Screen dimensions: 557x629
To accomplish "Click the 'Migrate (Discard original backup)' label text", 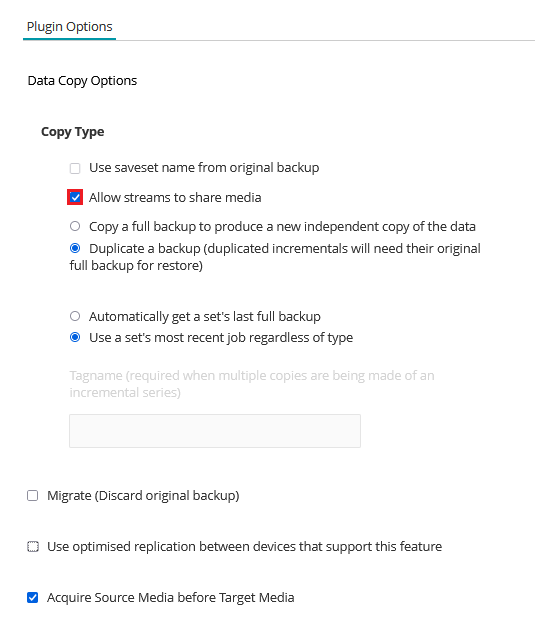I will coord(143,496).
